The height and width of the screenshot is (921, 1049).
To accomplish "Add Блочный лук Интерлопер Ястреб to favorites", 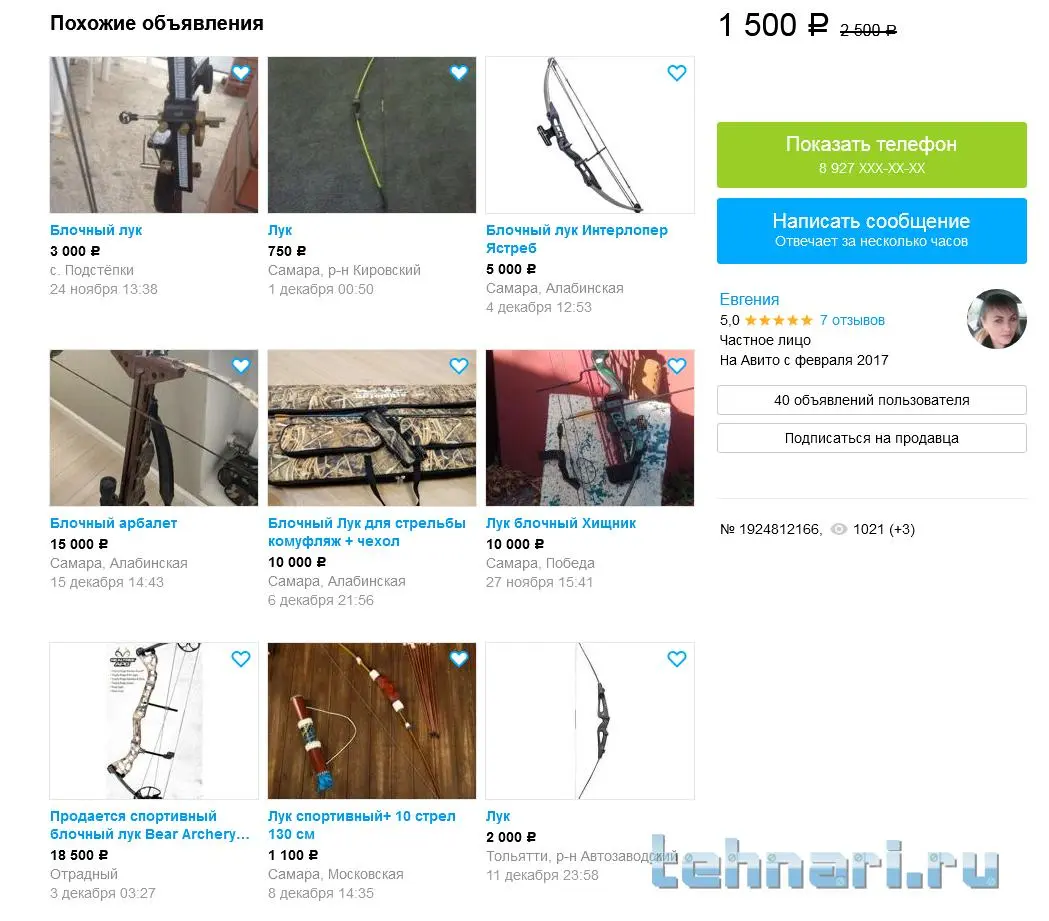I will tap(677, 72).
